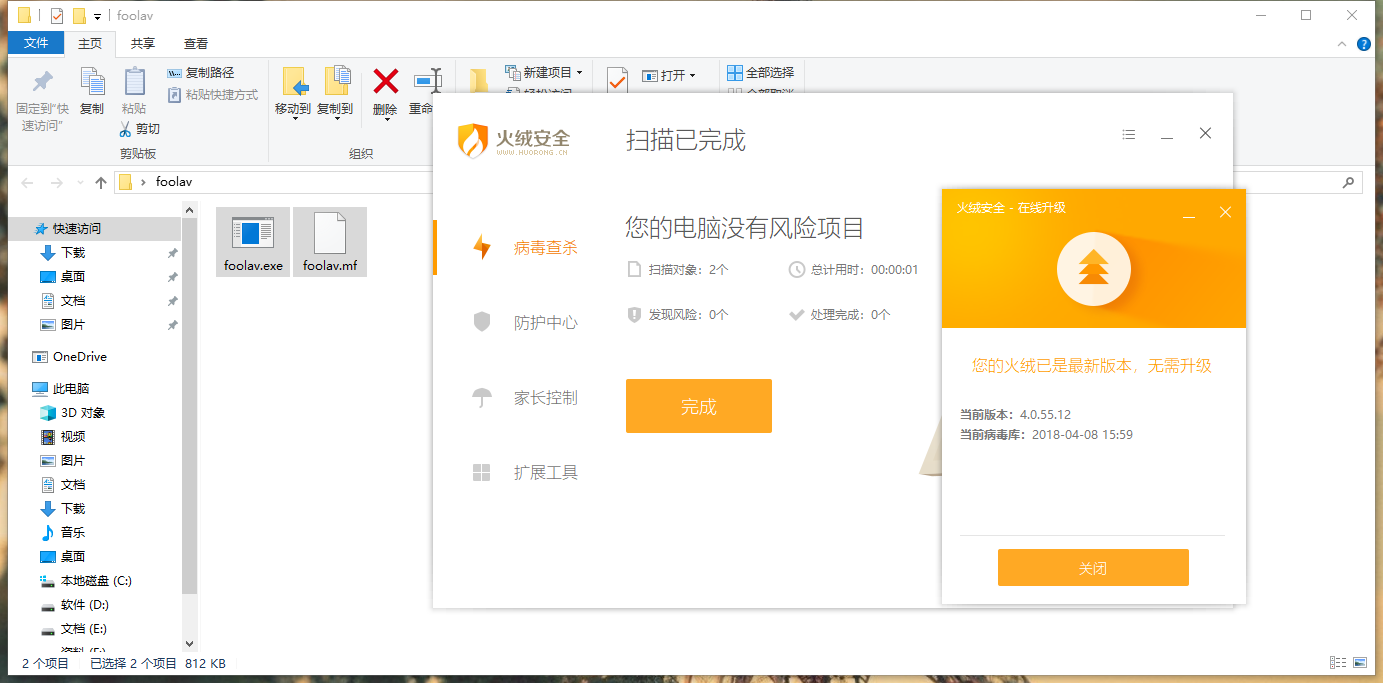Go back with the Explorer back arrow
This screenshot has height=683, width=1383.
point(27,183)
